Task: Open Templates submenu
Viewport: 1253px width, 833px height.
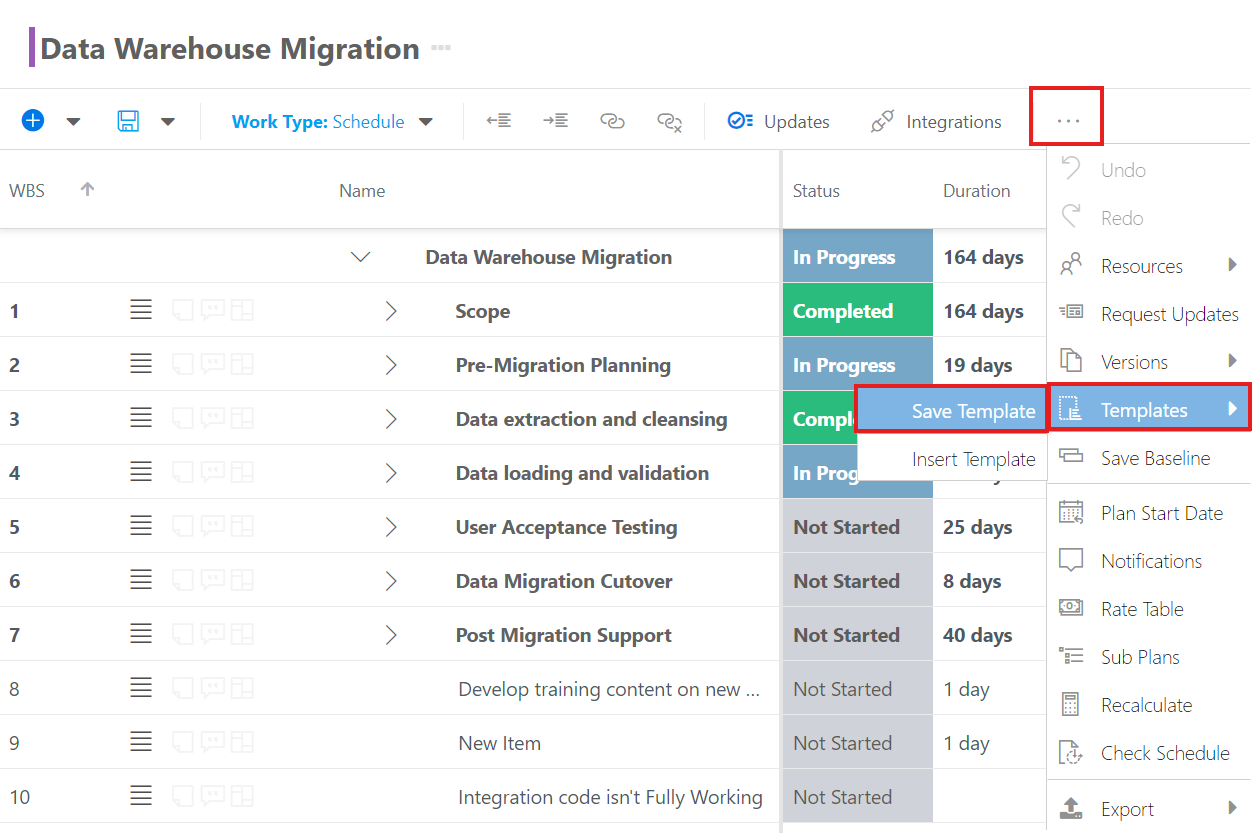Action: pyautogui.click(x=1148, y=409)
